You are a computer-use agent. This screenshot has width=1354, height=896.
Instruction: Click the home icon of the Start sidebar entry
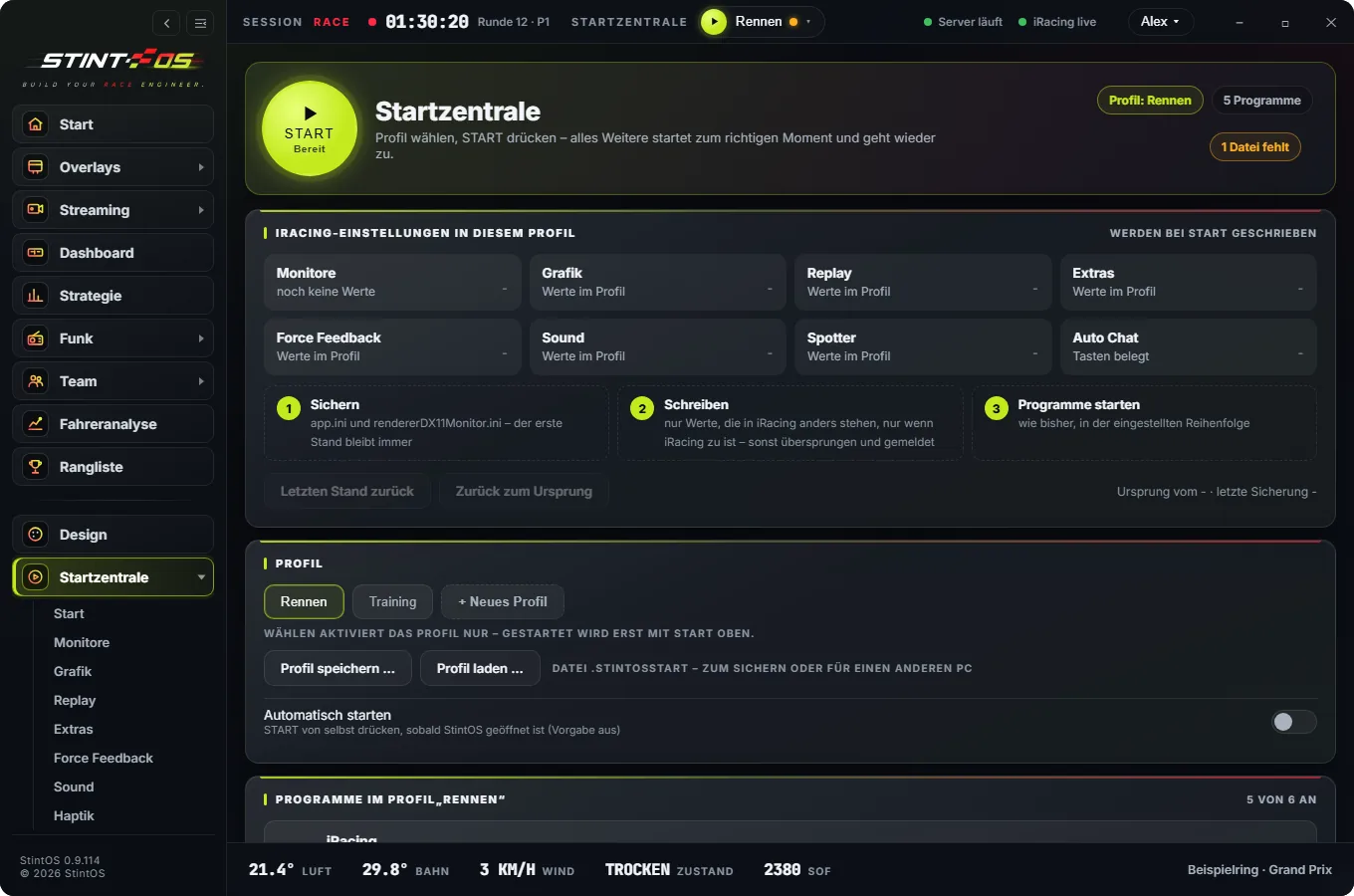pyautogui.click(x=36, y=124)
